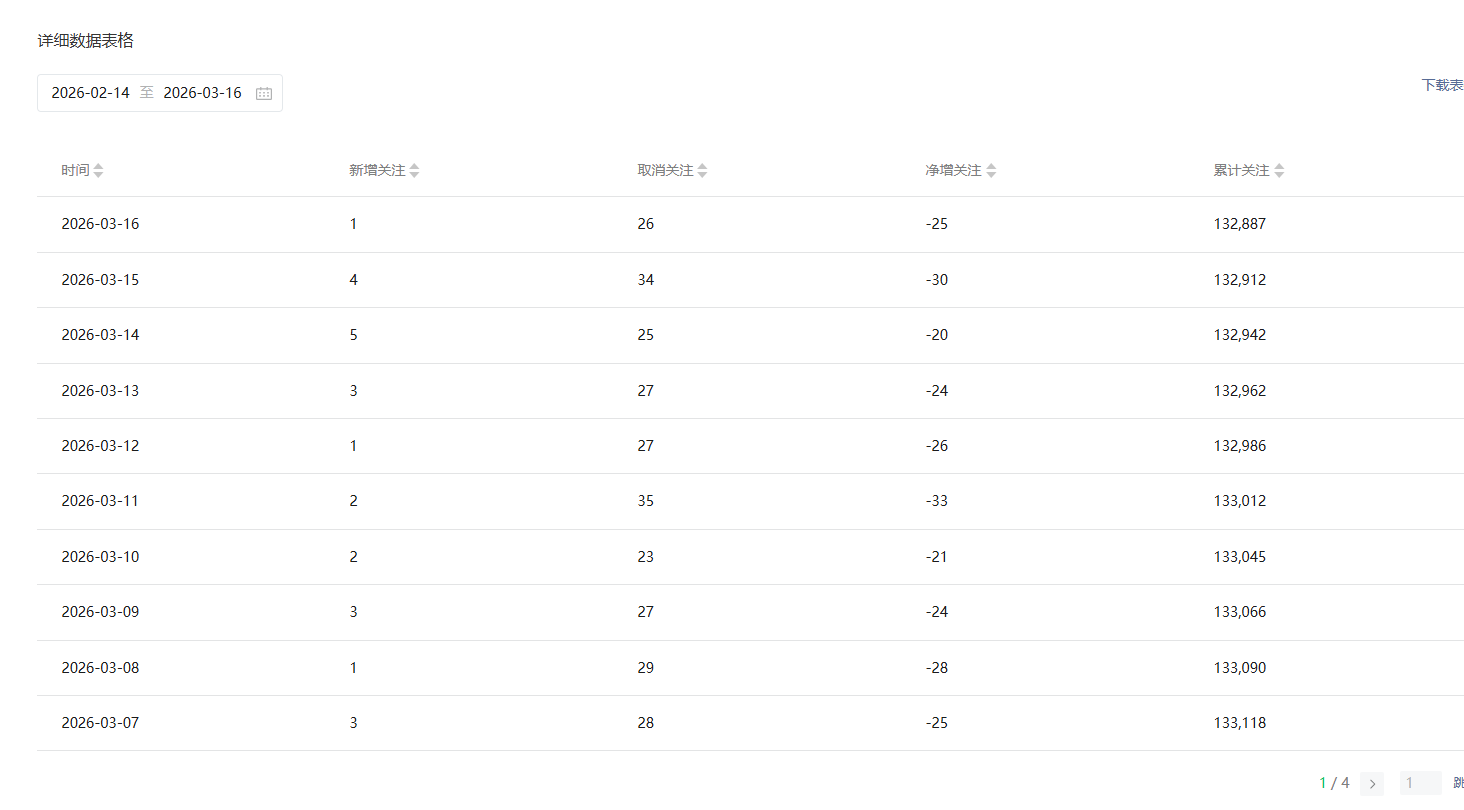Select the 2026-03-11 table row date
The height and width of the screenshot is (810, 1464).
click(100, 501)
